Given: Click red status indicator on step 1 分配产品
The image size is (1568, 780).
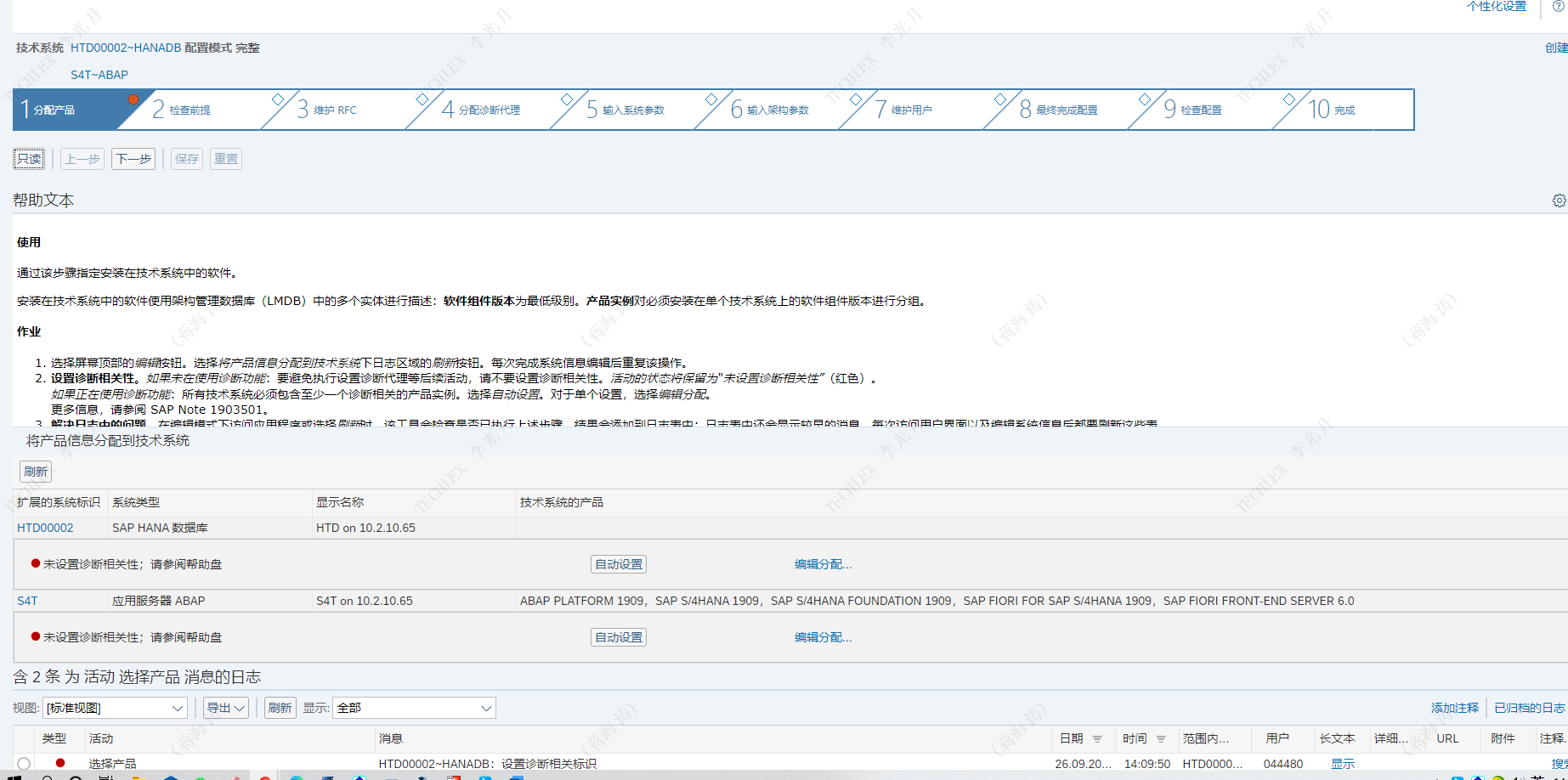Looking at the screenshot, I should tap(133, 99).
